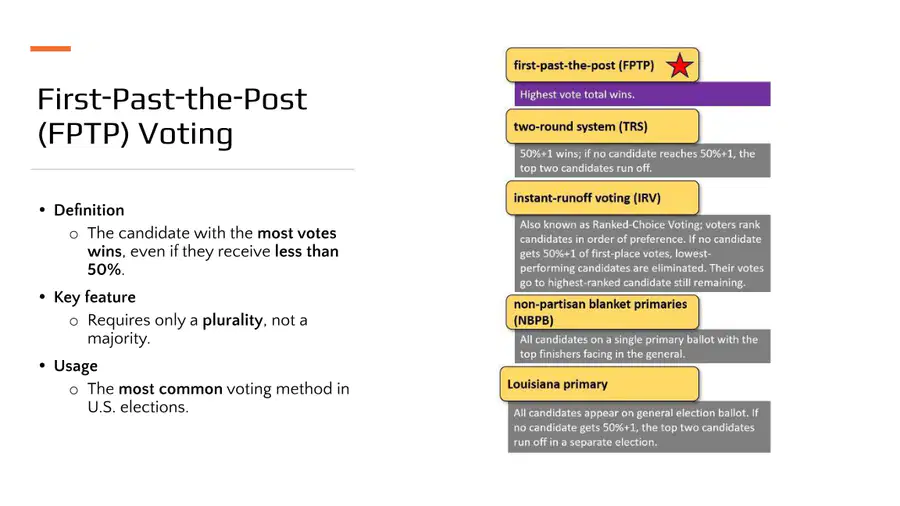Screen dimensions: 900x506
Task: Click the Louisiana primary box
Action: [x=599, y=384]
